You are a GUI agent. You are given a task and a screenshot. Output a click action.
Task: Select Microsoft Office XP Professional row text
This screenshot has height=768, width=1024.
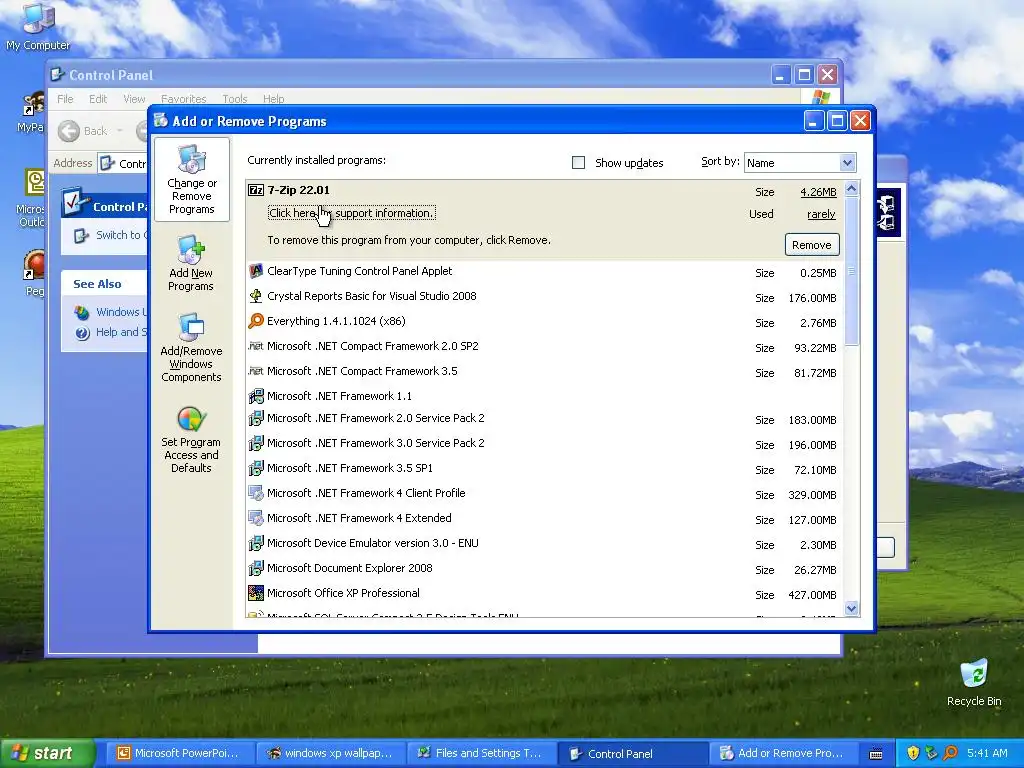pyautogui.click(x=344, y=593)
